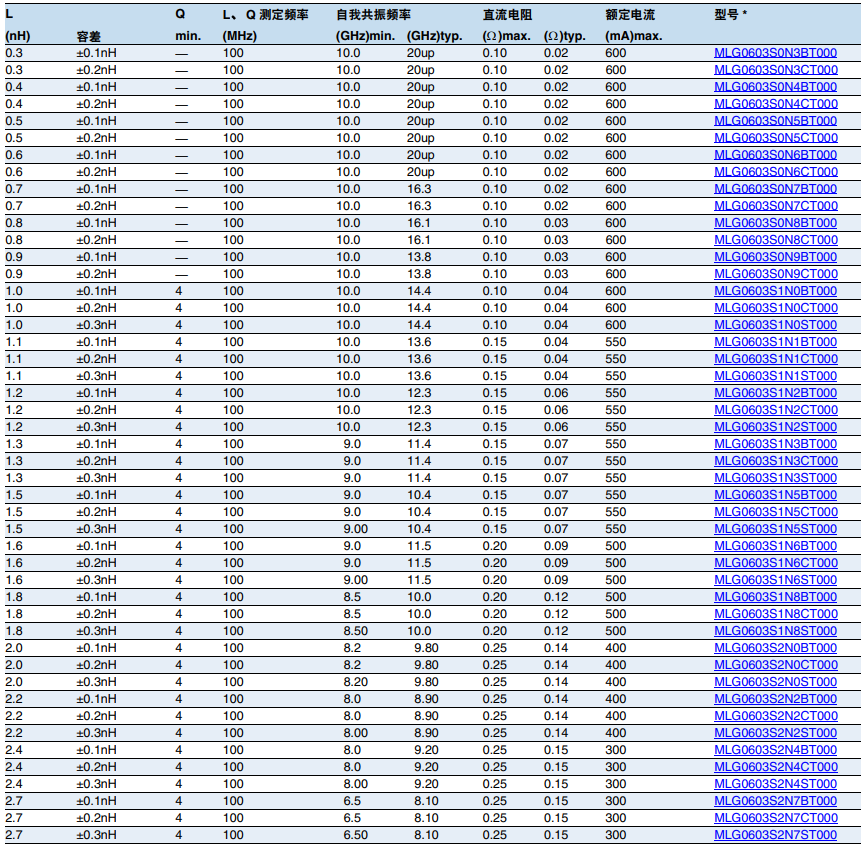Open the MLG0603S0N8CT000 part link
The image size is (865, 845).
tap(776, 240)
